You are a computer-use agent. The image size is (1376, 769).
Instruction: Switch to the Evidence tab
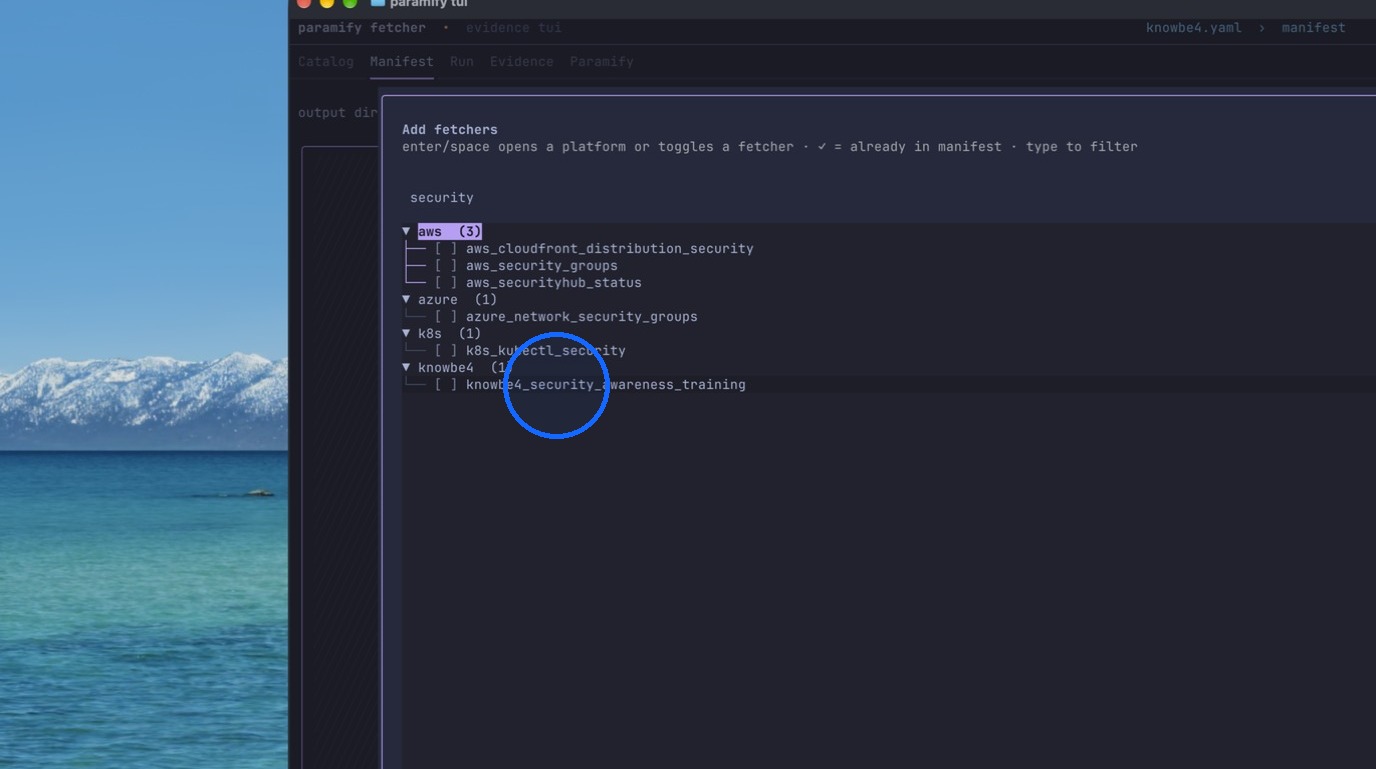click(522, 62)
